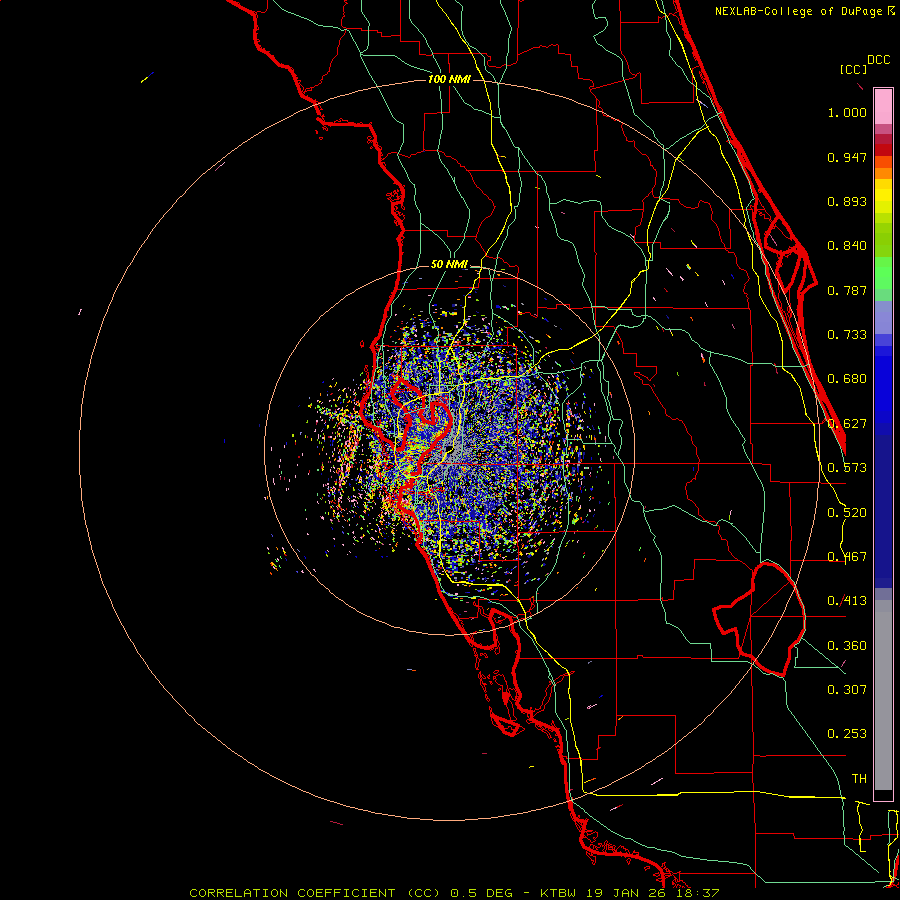Click the NEXLAB-College of DuPage credit text

[x=798, y=11]
